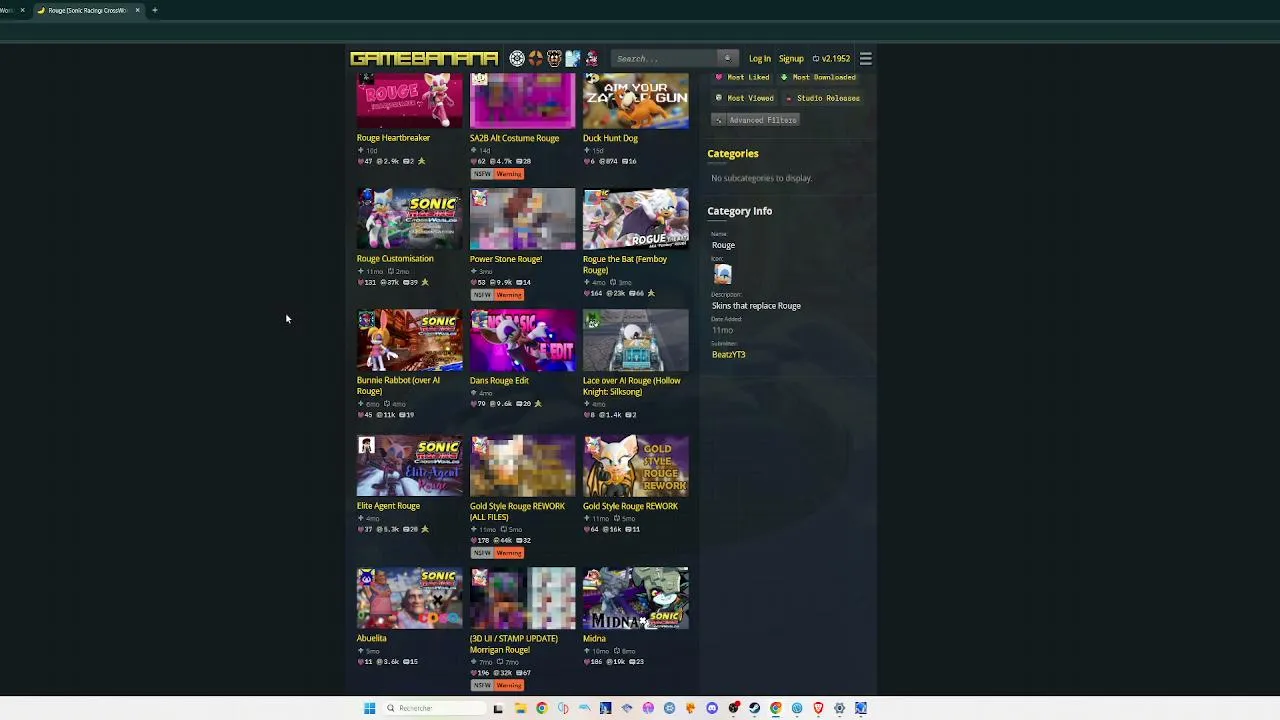The image size is (1280, 720).
Task: Open Steam from the taskbar
Action: click(x=754, y=708)
